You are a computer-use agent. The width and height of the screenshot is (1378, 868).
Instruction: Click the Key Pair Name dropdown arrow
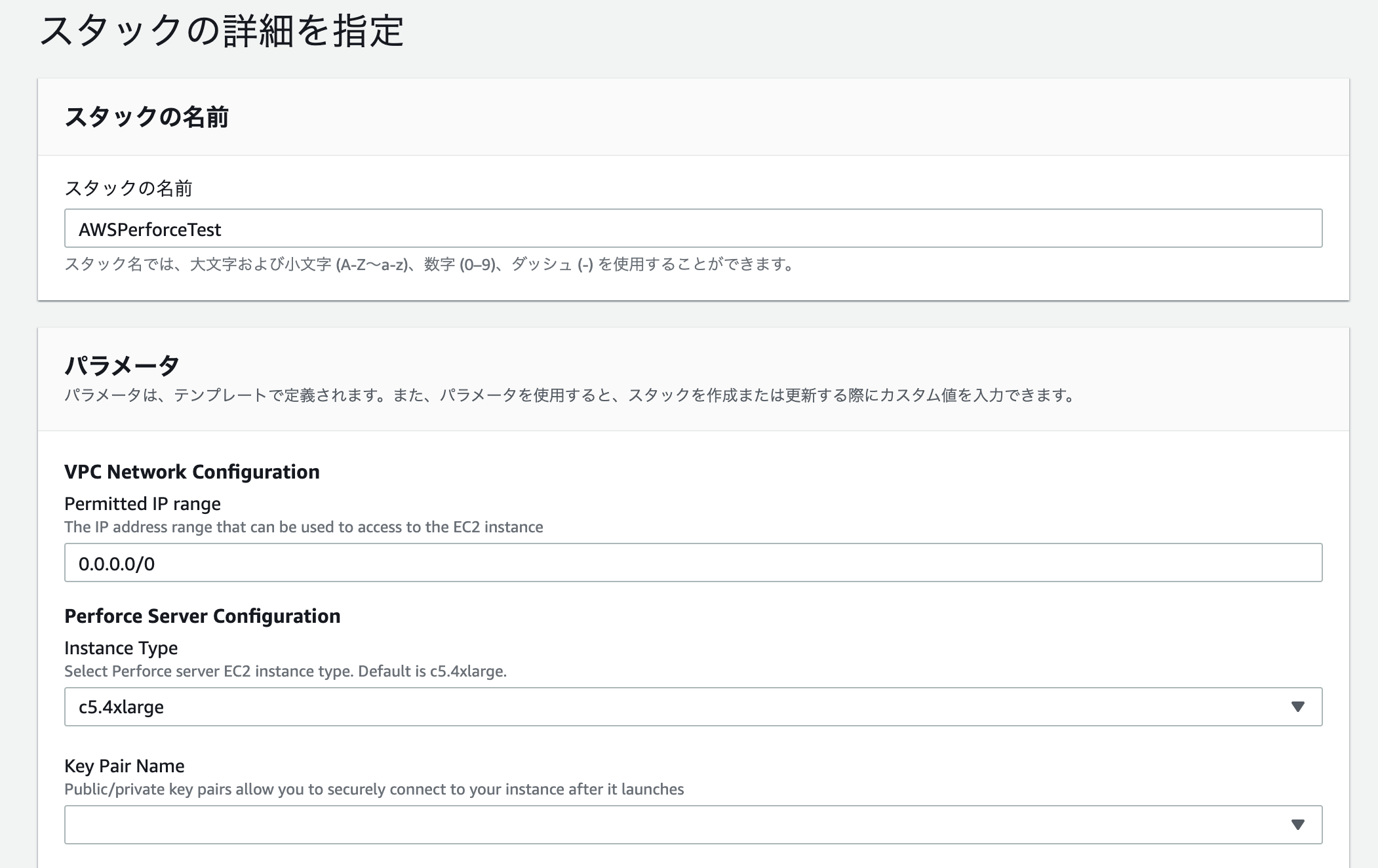(1297, 825)
